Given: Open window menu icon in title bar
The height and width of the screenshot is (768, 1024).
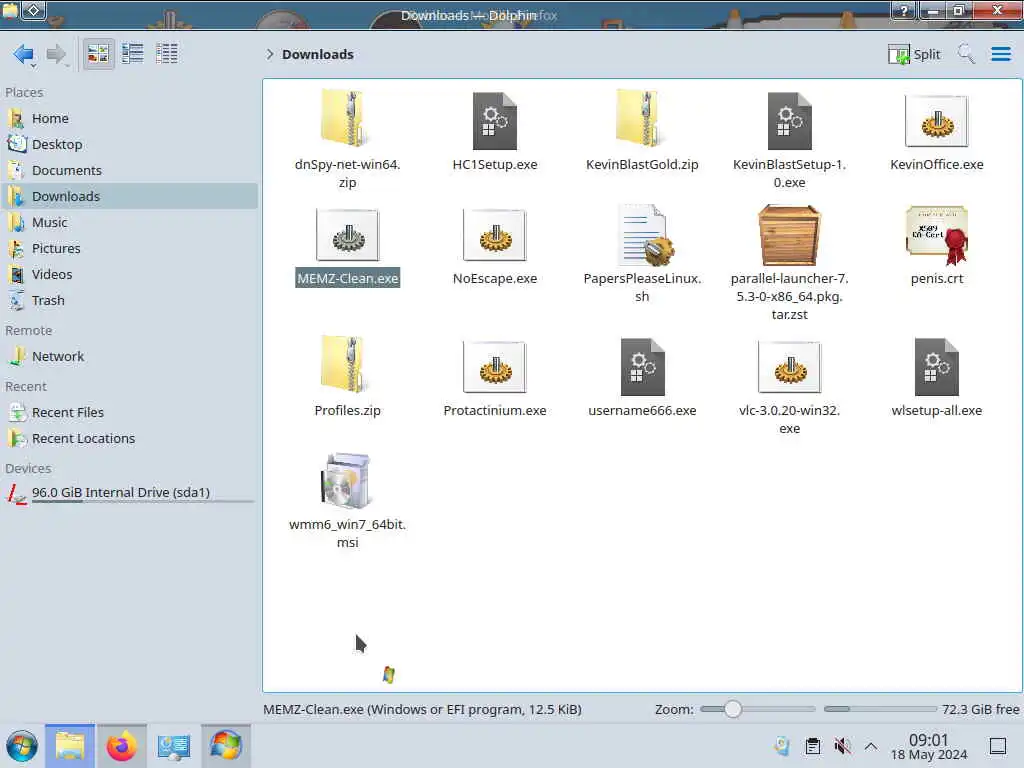Looking at the screenshot, I should pyautogui.click(x=10, y=10).
